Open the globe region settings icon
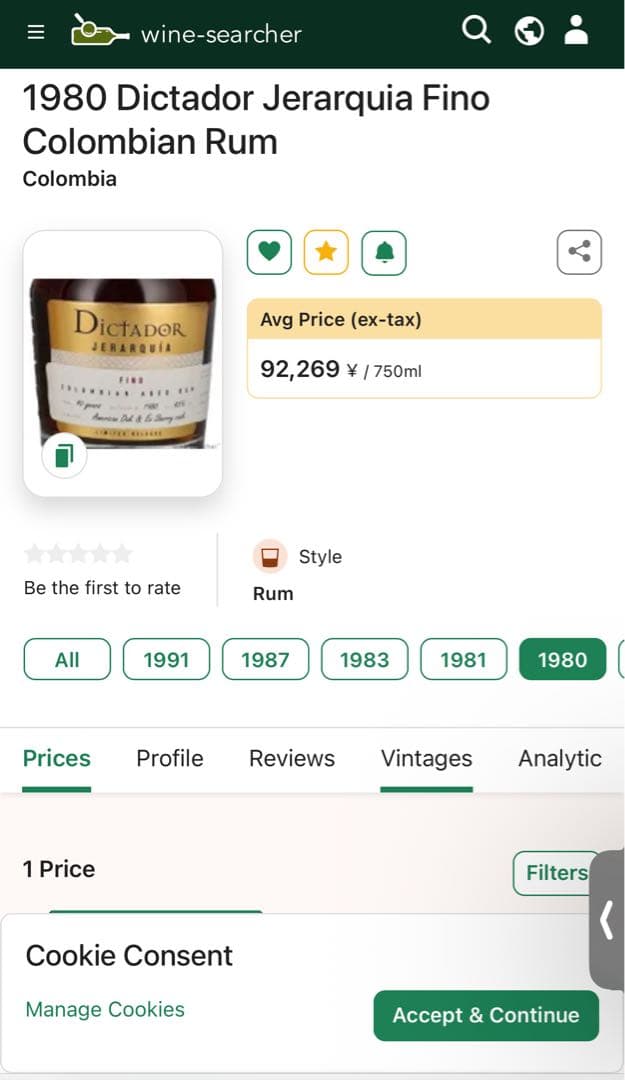 [529, 31]
